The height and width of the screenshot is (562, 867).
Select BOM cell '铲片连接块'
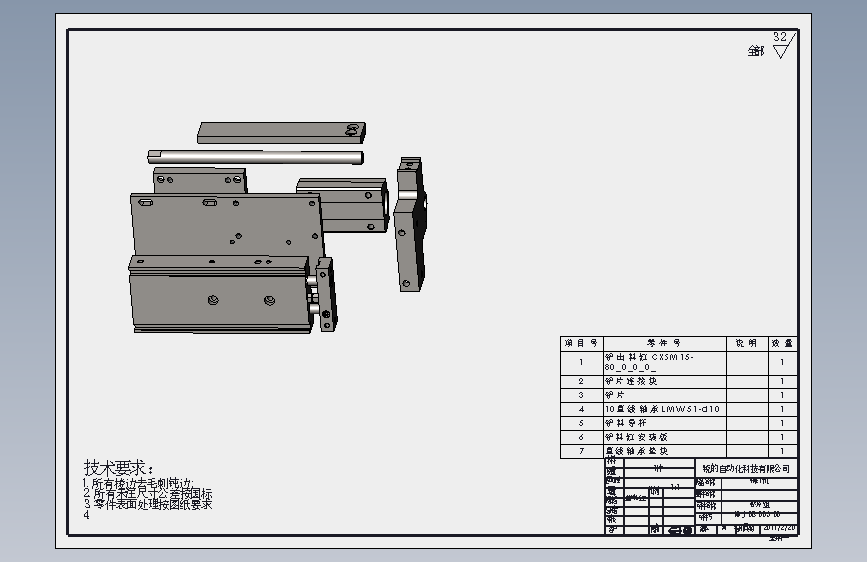(x=665, y=382)
